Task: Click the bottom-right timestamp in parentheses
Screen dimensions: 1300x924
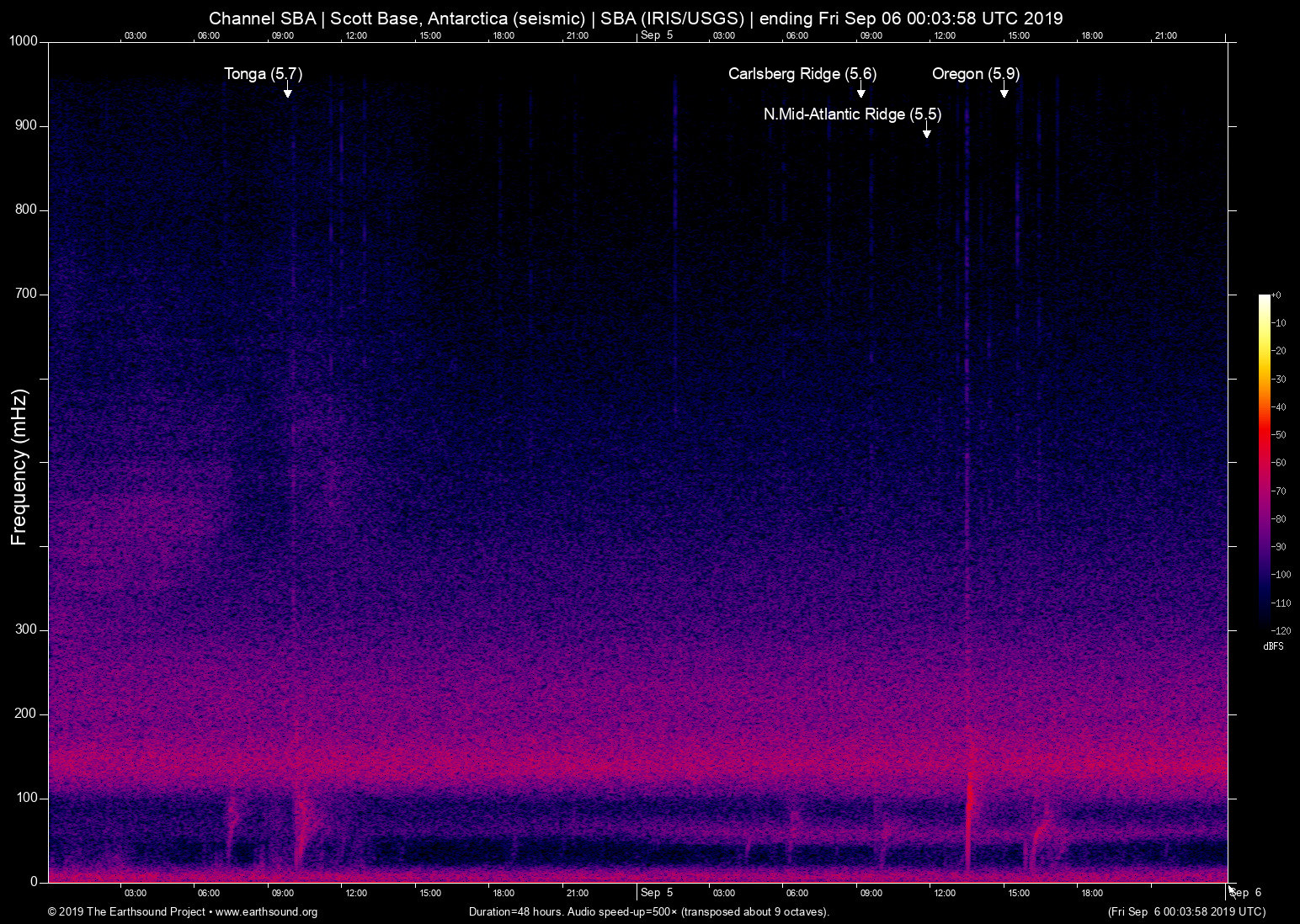Action: pos(1186,912)
